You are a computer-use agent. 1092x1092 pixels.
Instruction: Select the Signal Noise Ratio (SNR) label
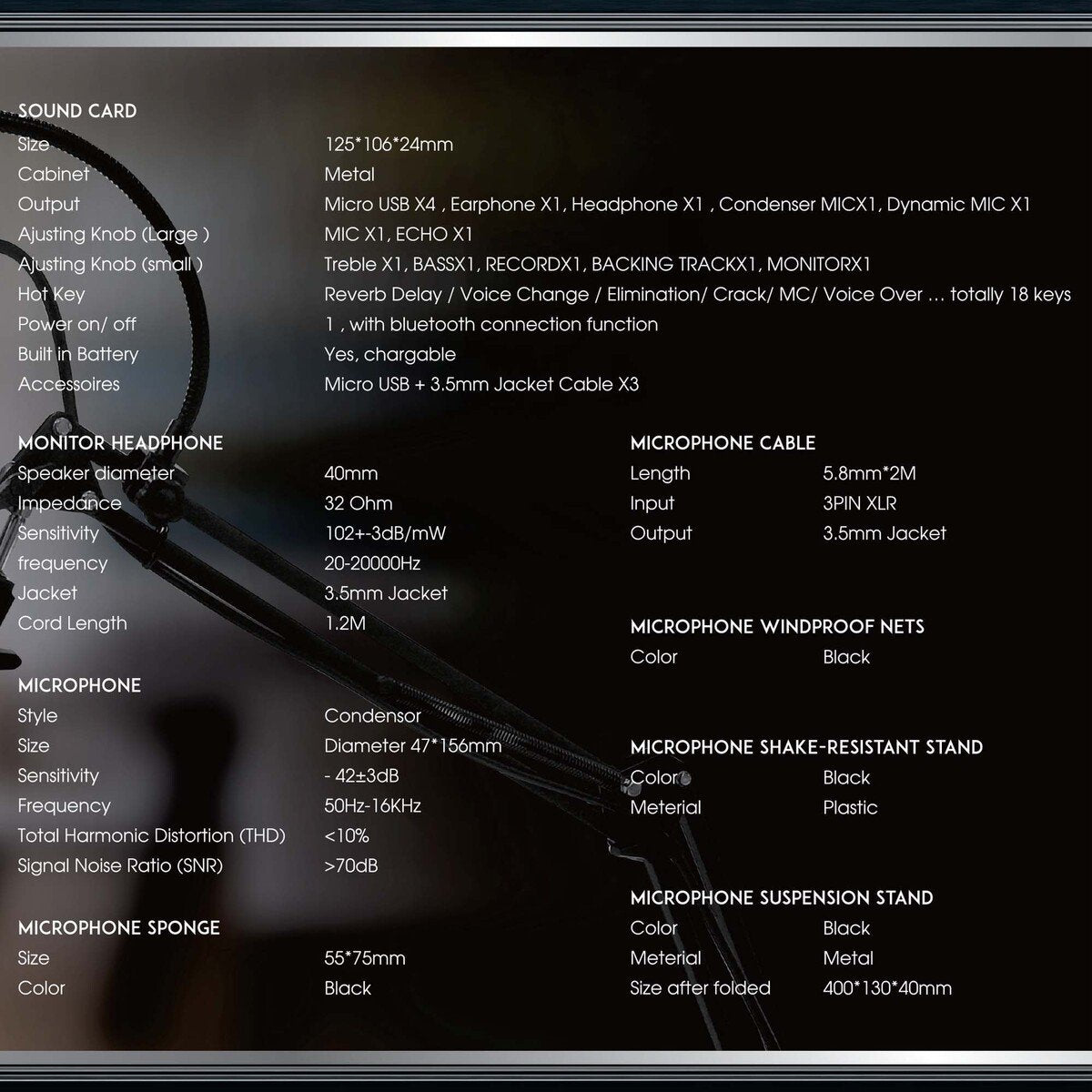pos(120,865)
